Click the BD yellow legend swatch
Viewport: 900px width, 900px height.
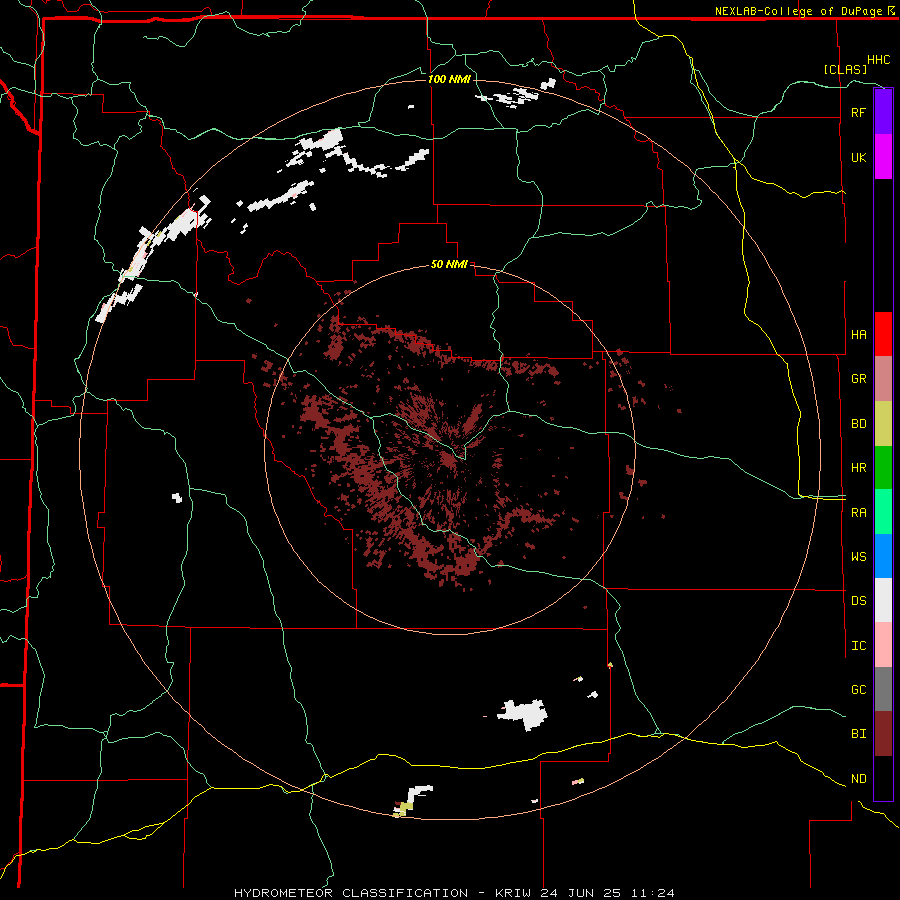883,424
